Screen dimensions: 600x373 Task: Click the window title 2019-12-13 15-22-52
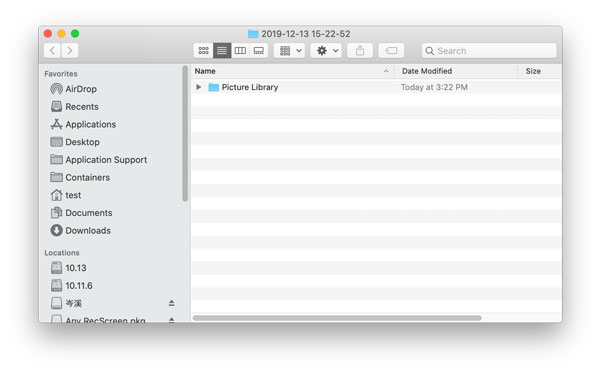306,34
